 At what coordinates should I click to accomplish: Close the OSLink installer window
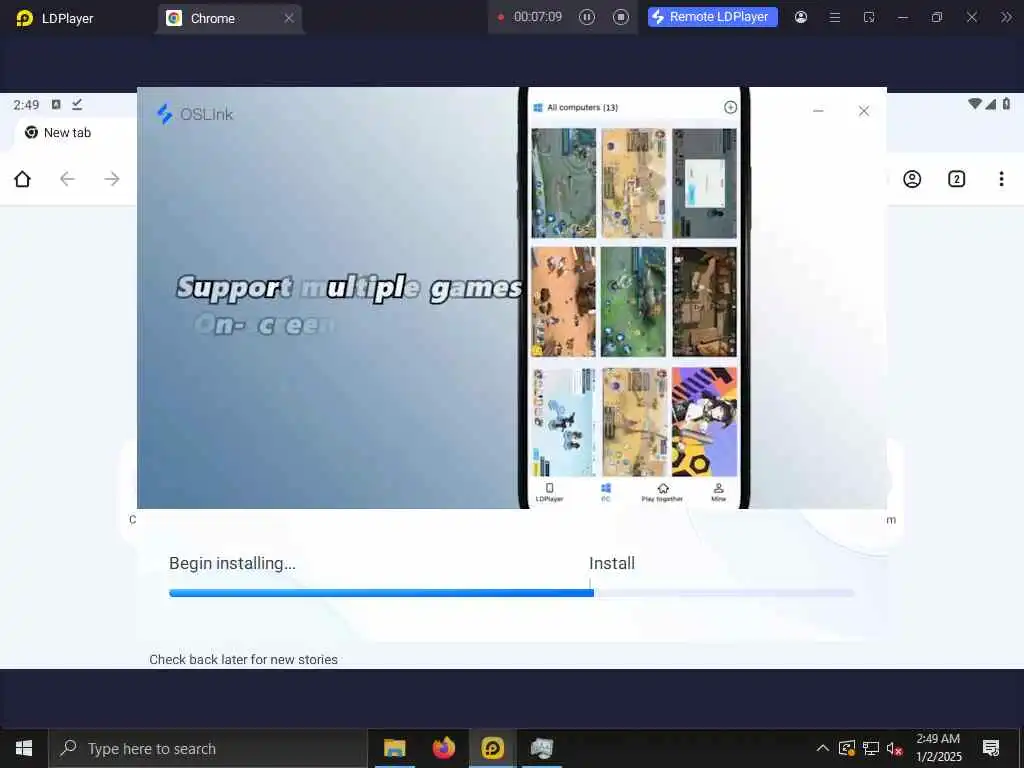click(x=863, y=111)
